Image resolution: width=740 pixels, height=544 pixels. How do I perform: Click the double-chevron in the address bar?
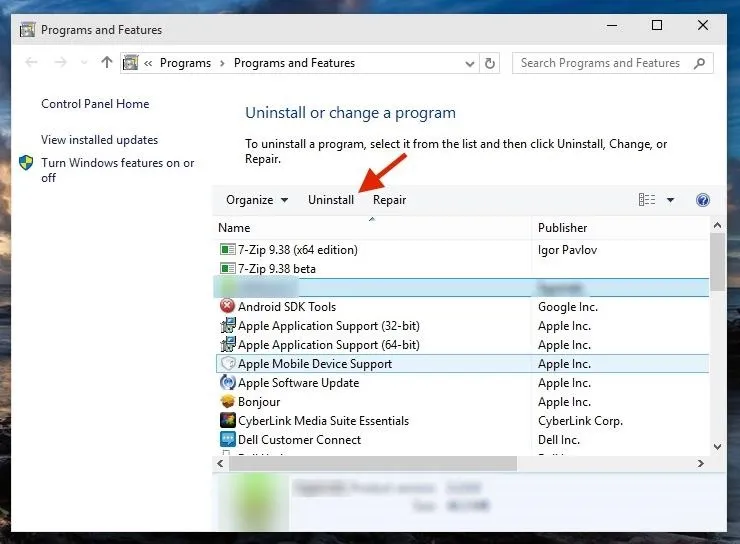pyautogui.click(x=148, y=63)
